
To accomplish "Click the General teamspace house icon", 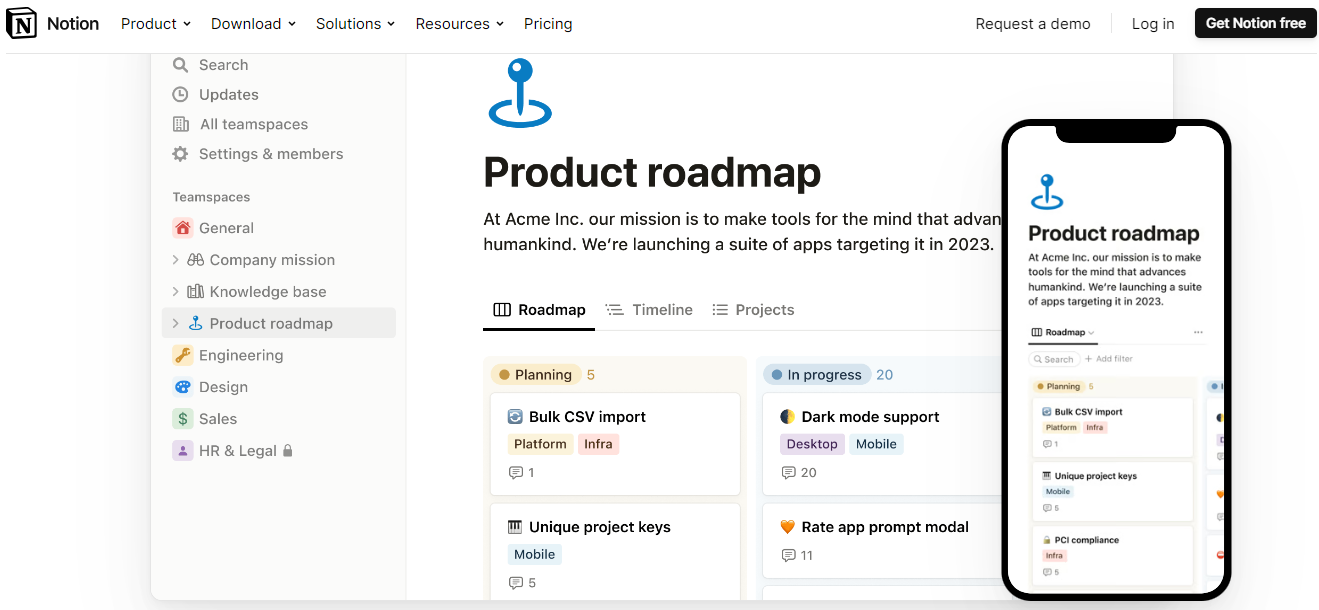I will (182, 228).
